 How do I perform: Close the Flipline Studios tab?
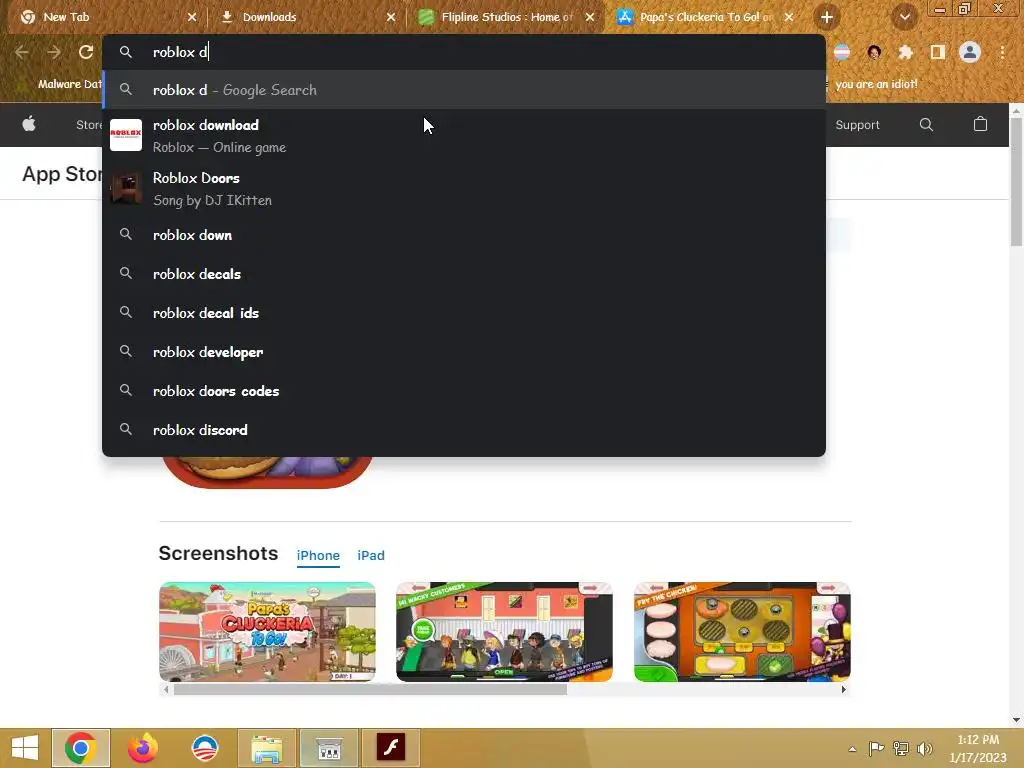coord(590,17)
